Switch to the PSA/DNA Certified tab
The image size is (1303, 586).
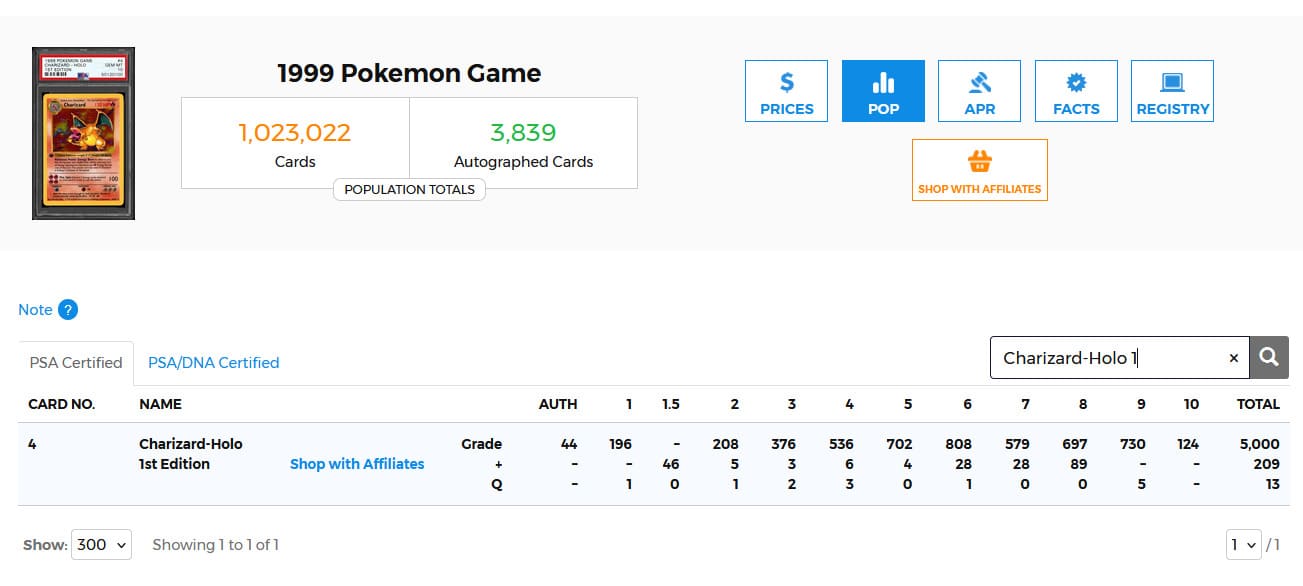coord(213,363)
